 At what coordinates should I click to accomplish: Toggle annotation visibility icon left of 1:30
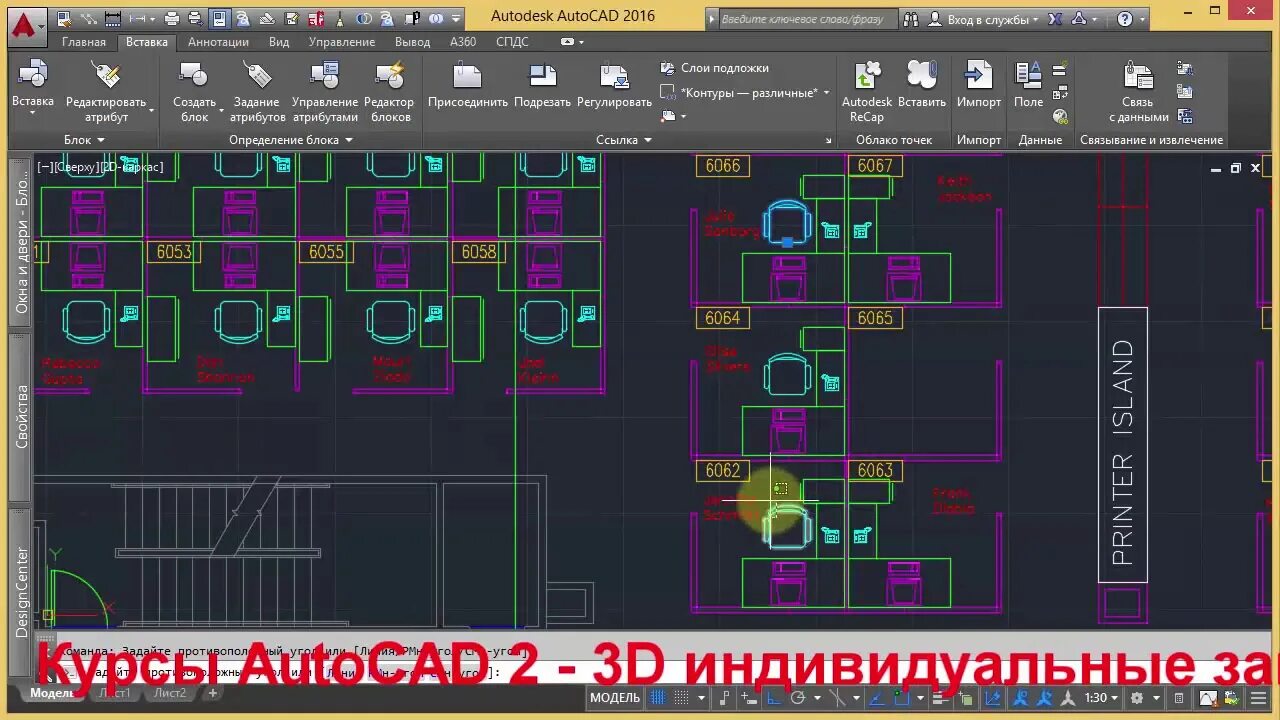tap(1019, 698)
